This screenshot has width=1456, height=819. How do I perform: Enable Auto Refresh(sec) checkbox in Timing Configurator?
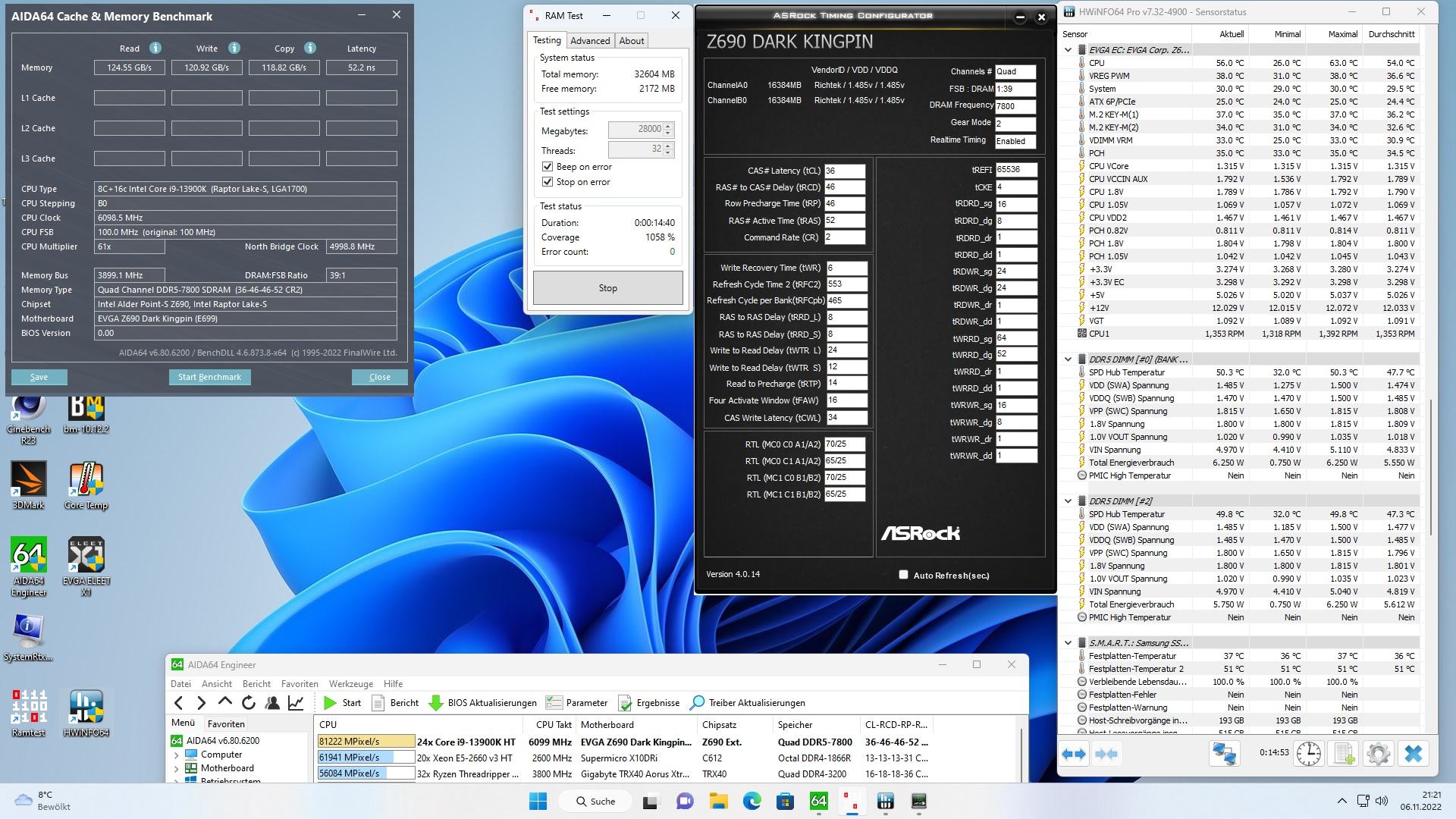pos(903,575)
